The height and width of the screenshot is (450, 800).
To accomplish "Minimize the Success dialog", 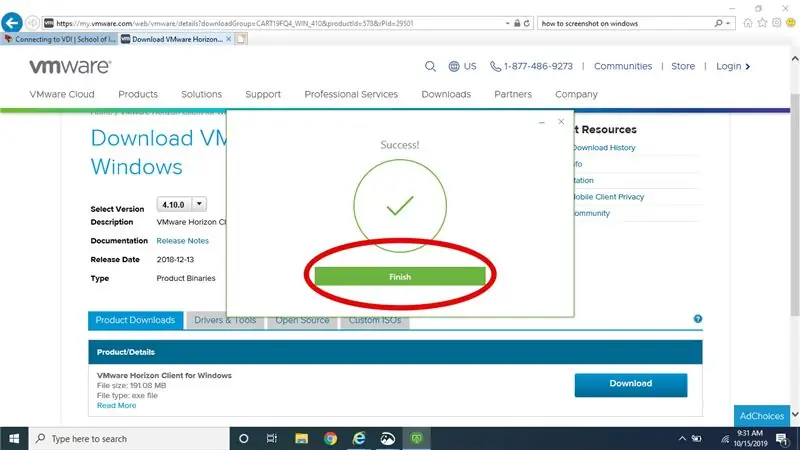I will tap(542, 122).
